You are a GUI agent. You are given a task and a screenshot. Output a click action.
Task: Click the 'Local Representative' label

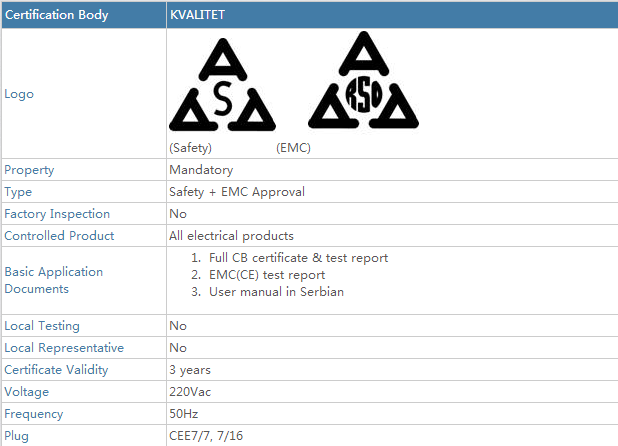[64, 348]
